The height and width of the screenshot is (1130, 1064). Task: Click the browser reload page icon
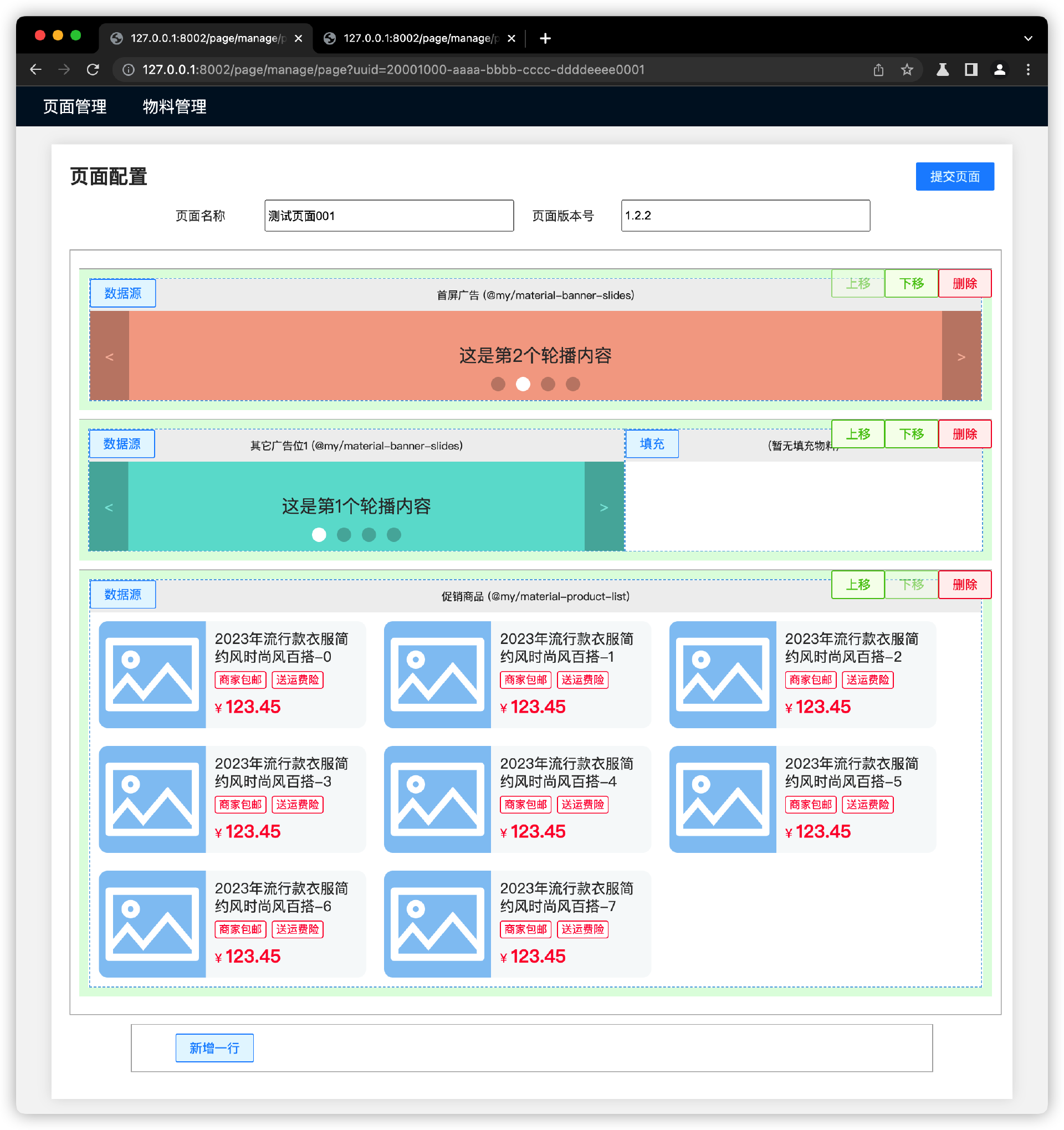(x=93, y=69)
